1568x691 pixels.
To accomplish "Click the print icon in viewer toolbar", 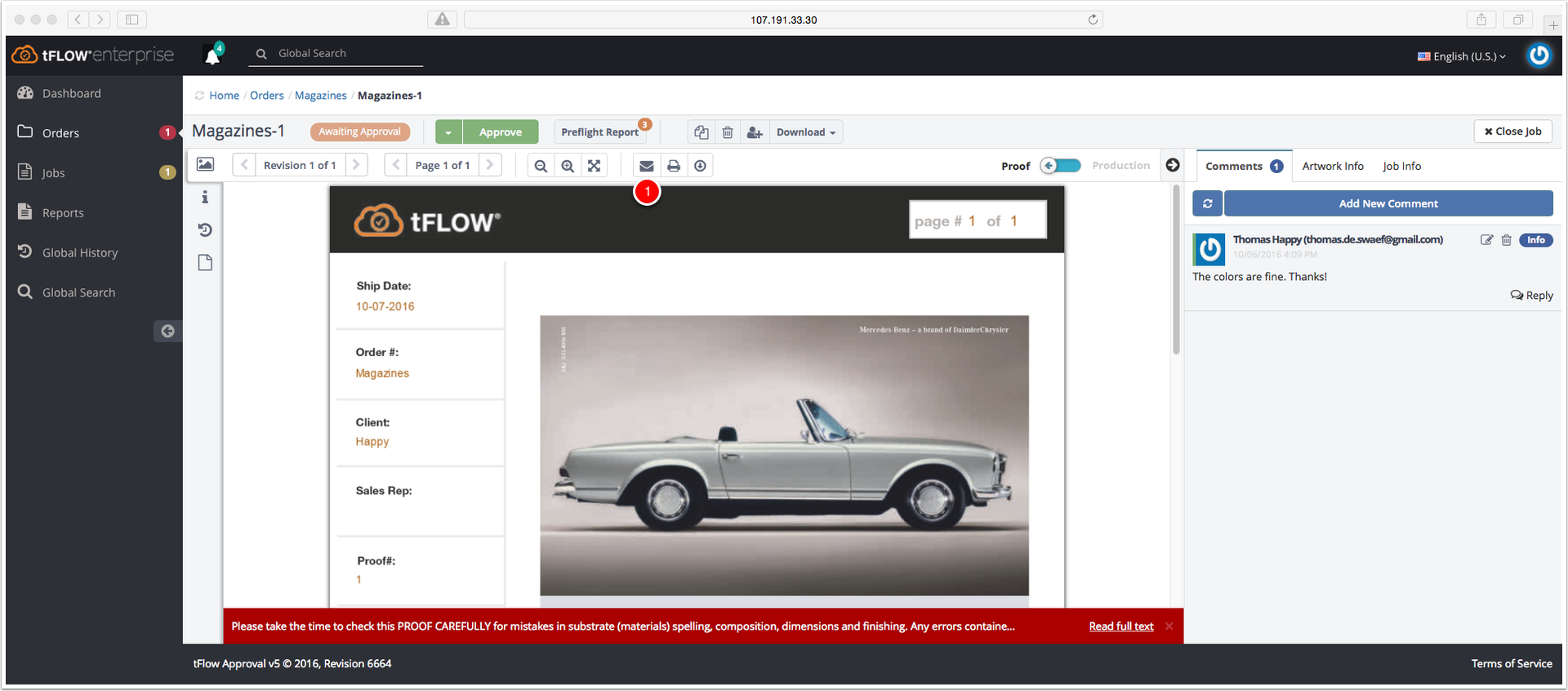I will pyautogui.click(x=674, y=166).
